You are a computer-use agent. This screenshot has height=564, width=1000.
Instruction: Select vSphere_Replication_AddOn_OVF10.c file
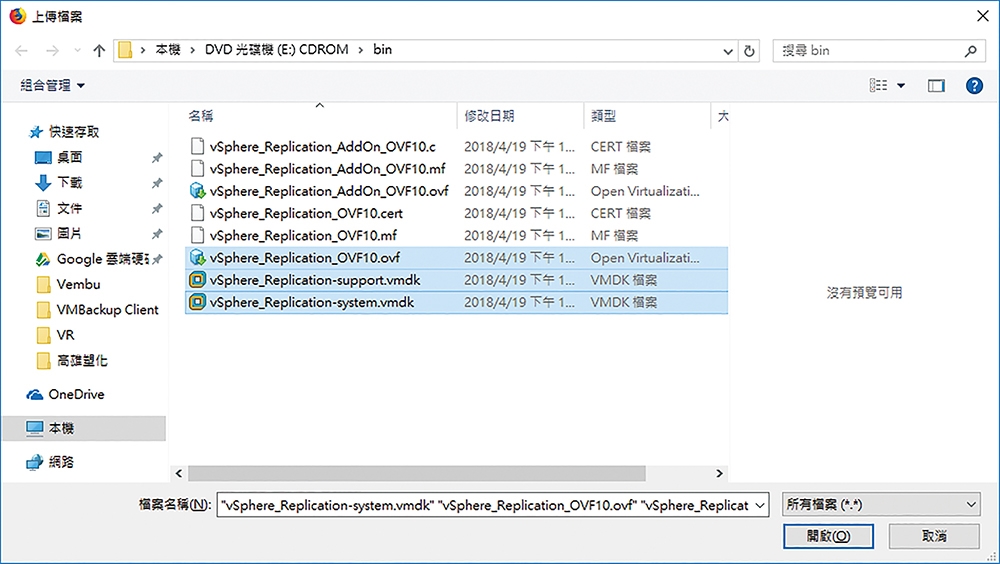click(x=323, y=147)
